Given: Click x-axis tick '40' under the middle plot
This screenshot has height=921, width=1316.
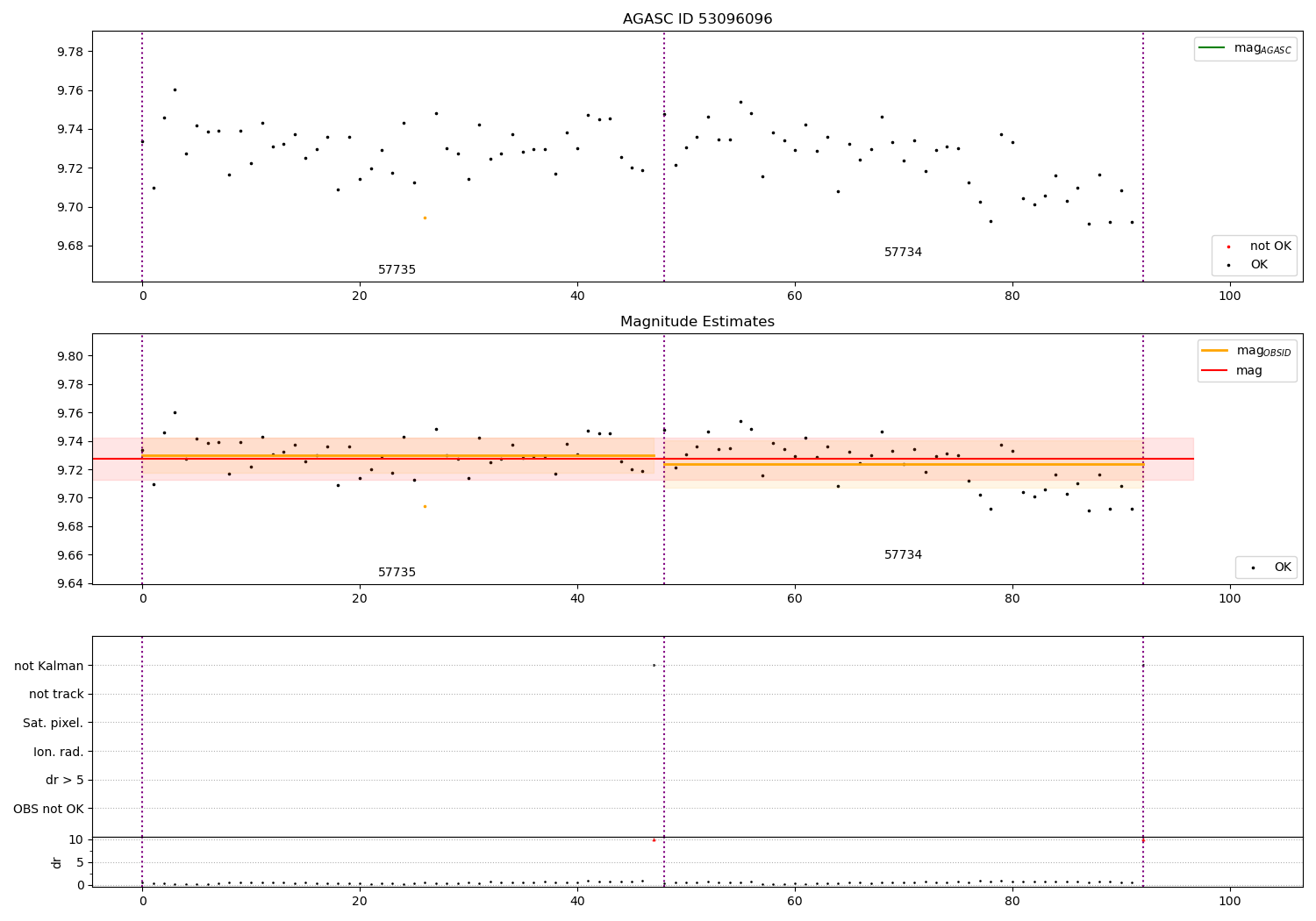Looking at the screenshot, I should [x=577, y=599].
